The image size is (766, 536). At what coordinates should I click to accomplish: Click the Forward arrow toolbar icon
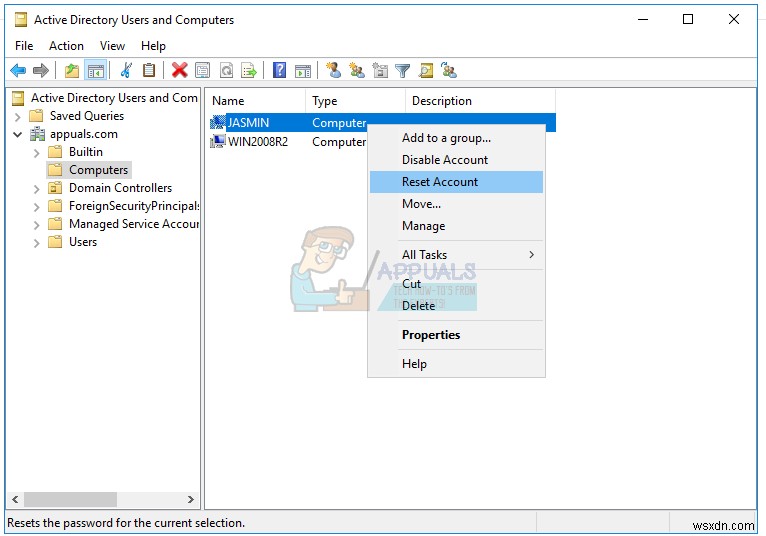(41, 71)
